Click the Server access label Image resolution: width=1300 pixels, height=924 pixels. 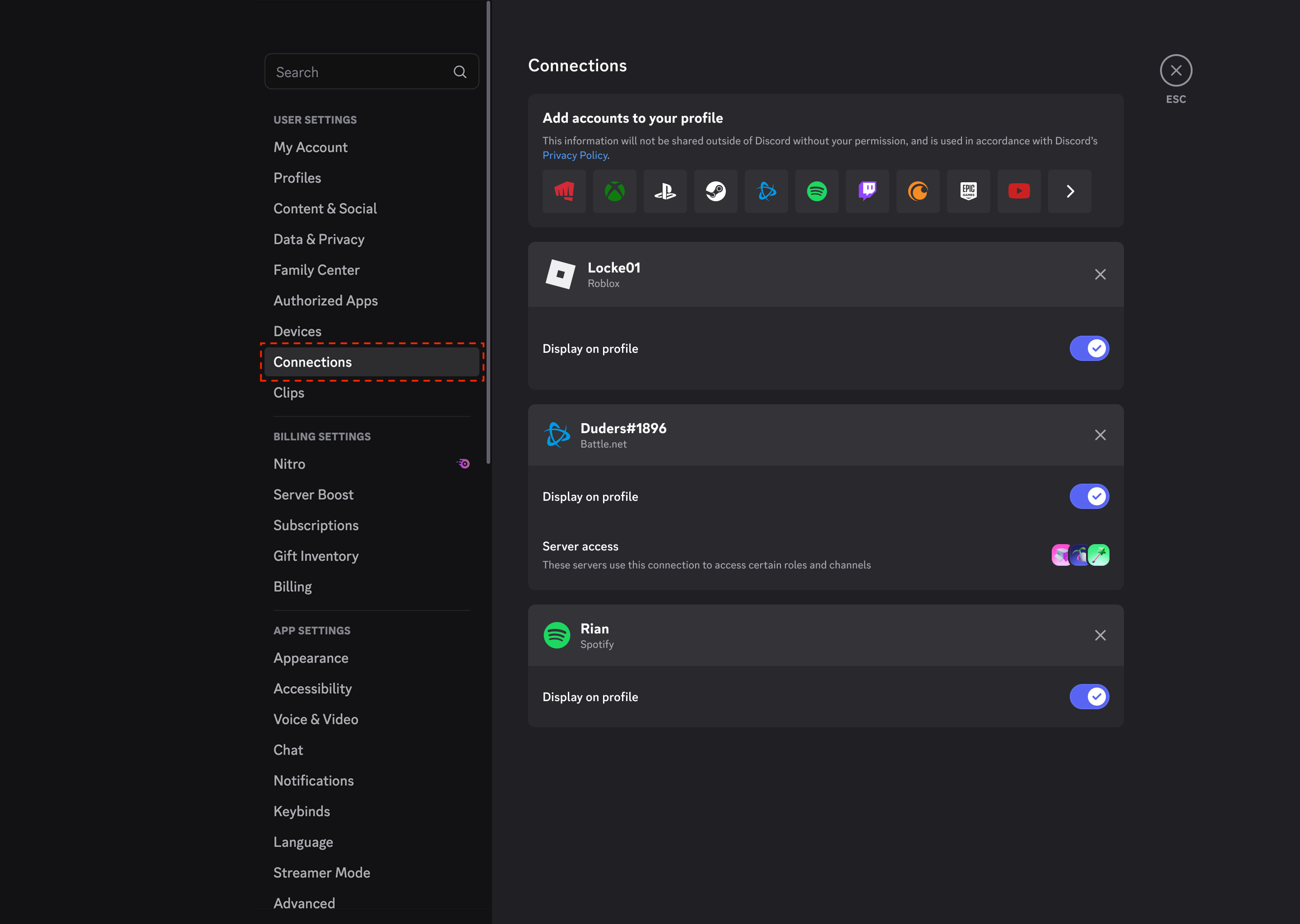tap(580, 547)
